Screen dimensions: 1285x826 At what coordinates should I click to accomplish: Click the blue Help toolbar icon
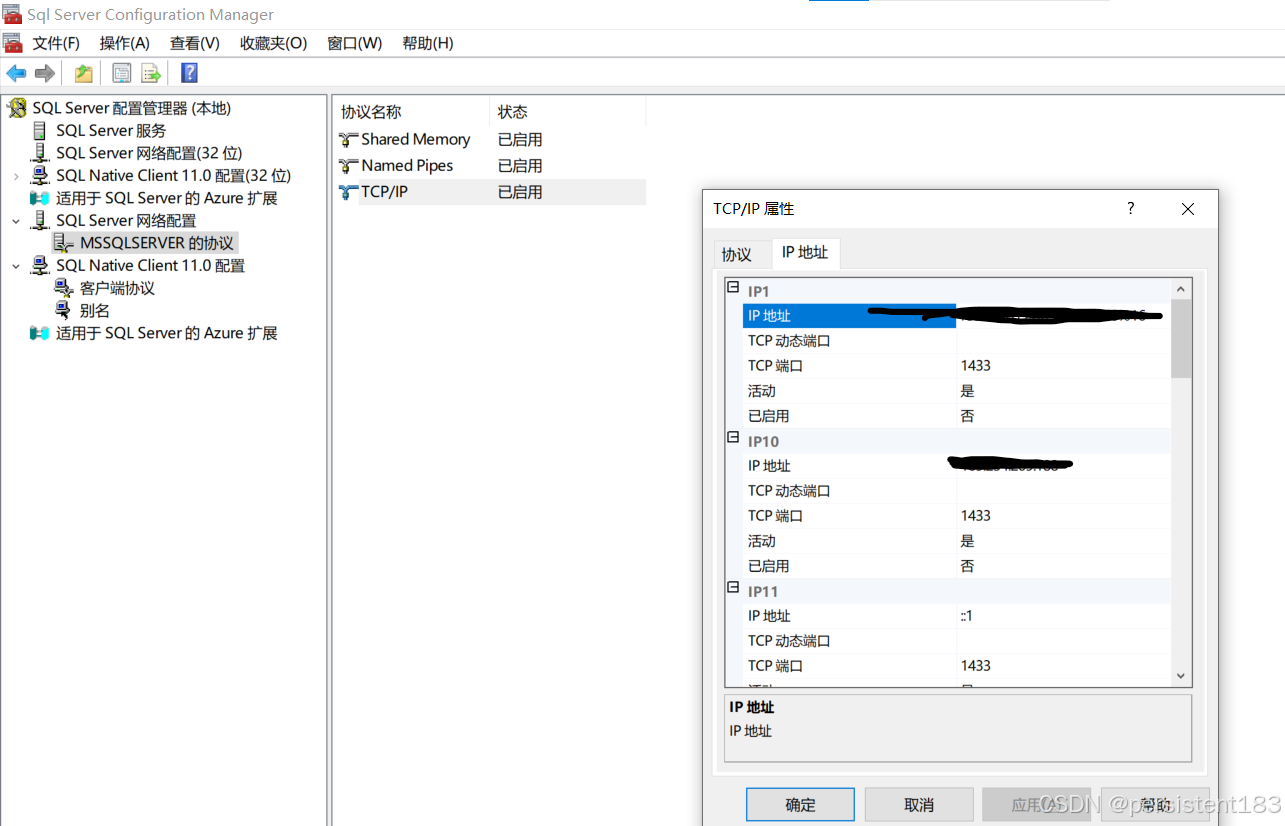(x=189, y=73)
